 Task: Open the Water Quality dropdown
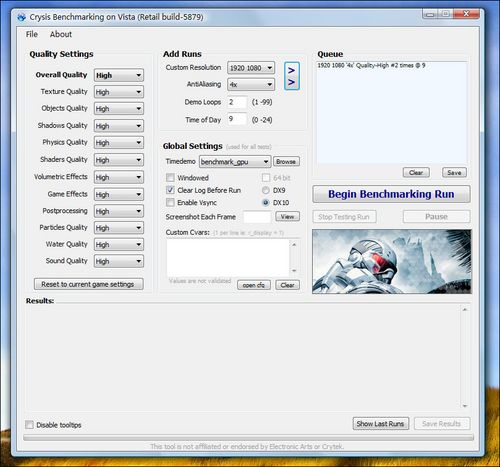[119, 245]
